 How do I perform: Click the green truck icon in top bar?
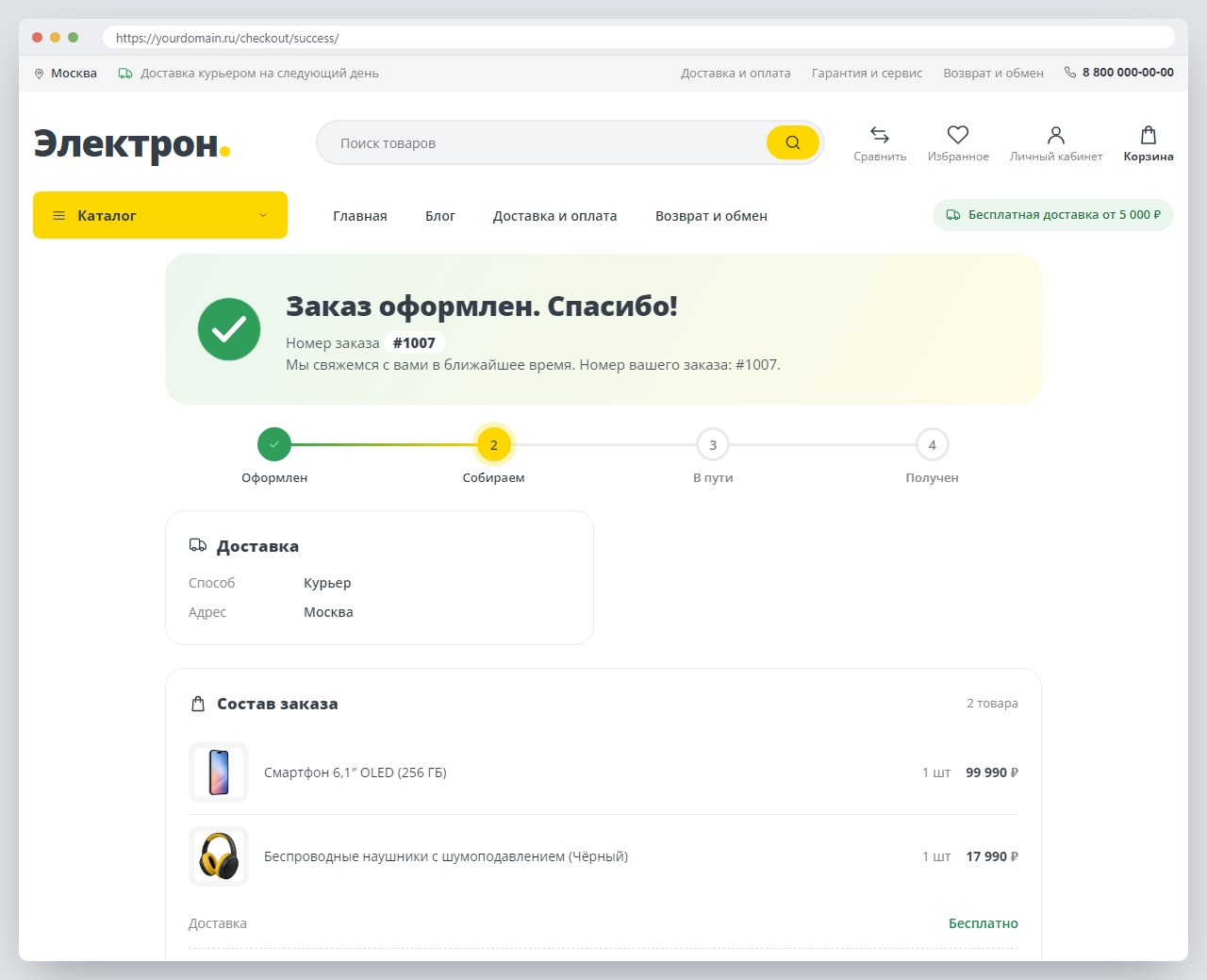[125, 74]
